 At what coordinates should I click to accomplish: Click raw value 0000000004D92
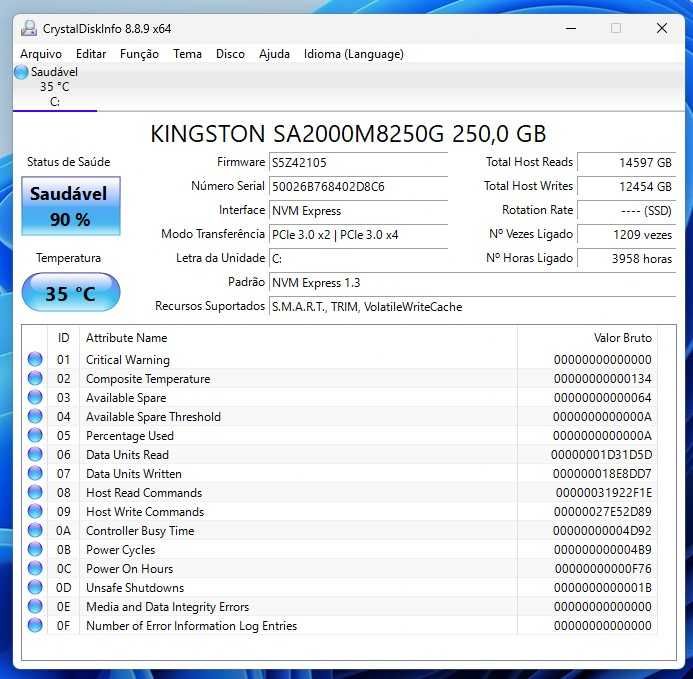pos(602,531)
